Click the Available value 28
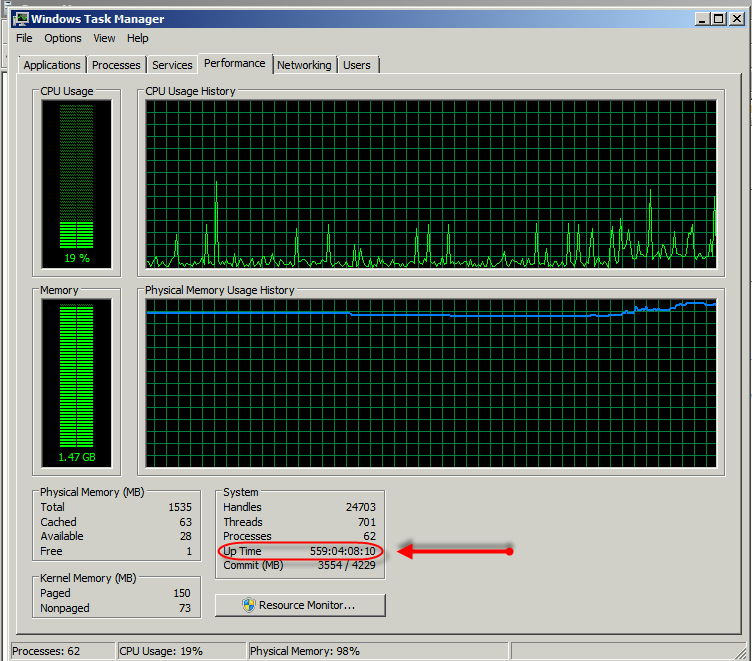Viewport: 752px width, 661px height. click(x=186, y=536)
